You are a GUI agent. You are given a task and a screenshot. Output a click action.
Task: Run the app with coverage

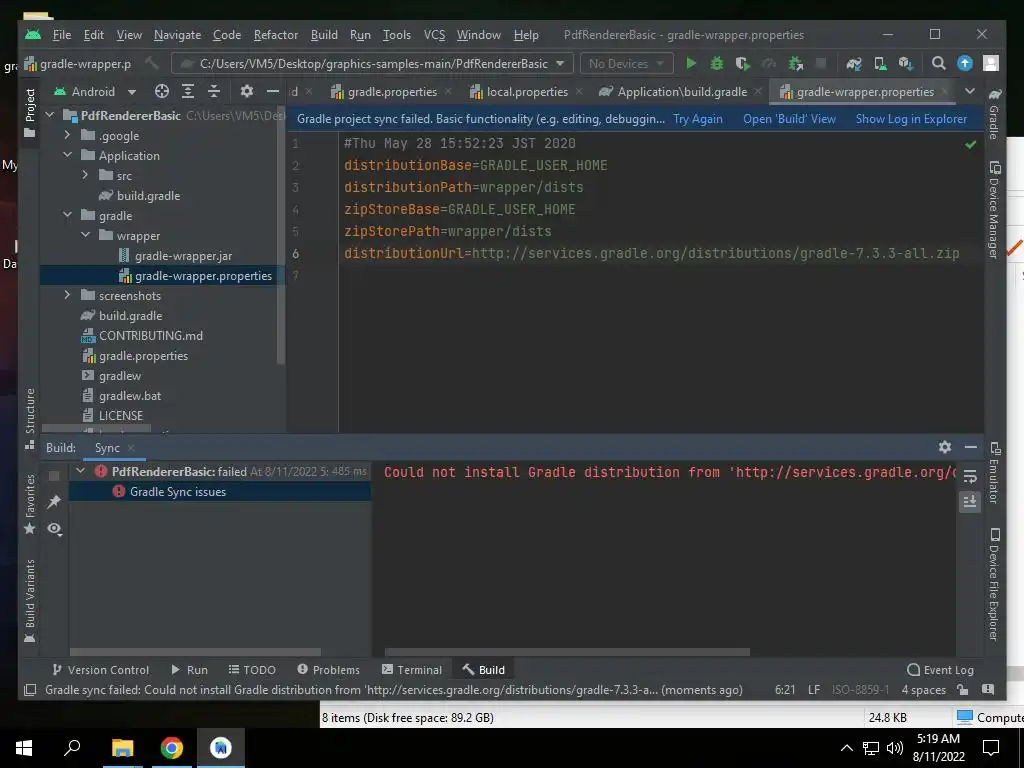pyautogui.click(x=743, y=63)
